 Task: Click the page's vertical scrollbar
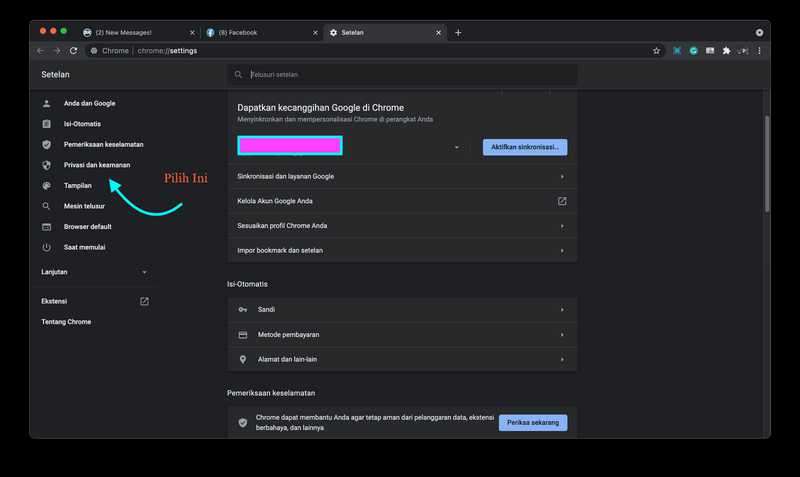coord(767,160)
